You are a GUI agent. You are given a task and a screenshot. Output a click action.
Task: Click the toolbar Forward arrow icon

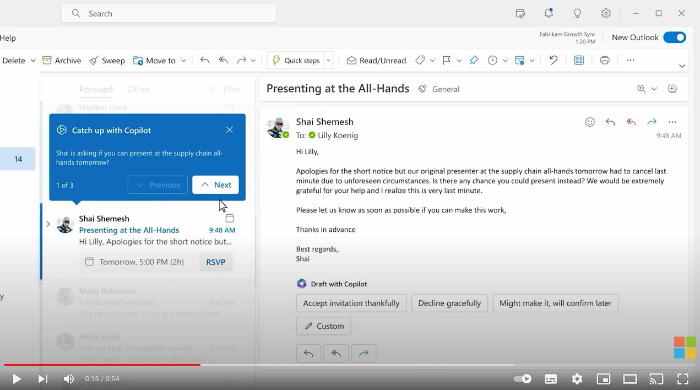[242, 60]
